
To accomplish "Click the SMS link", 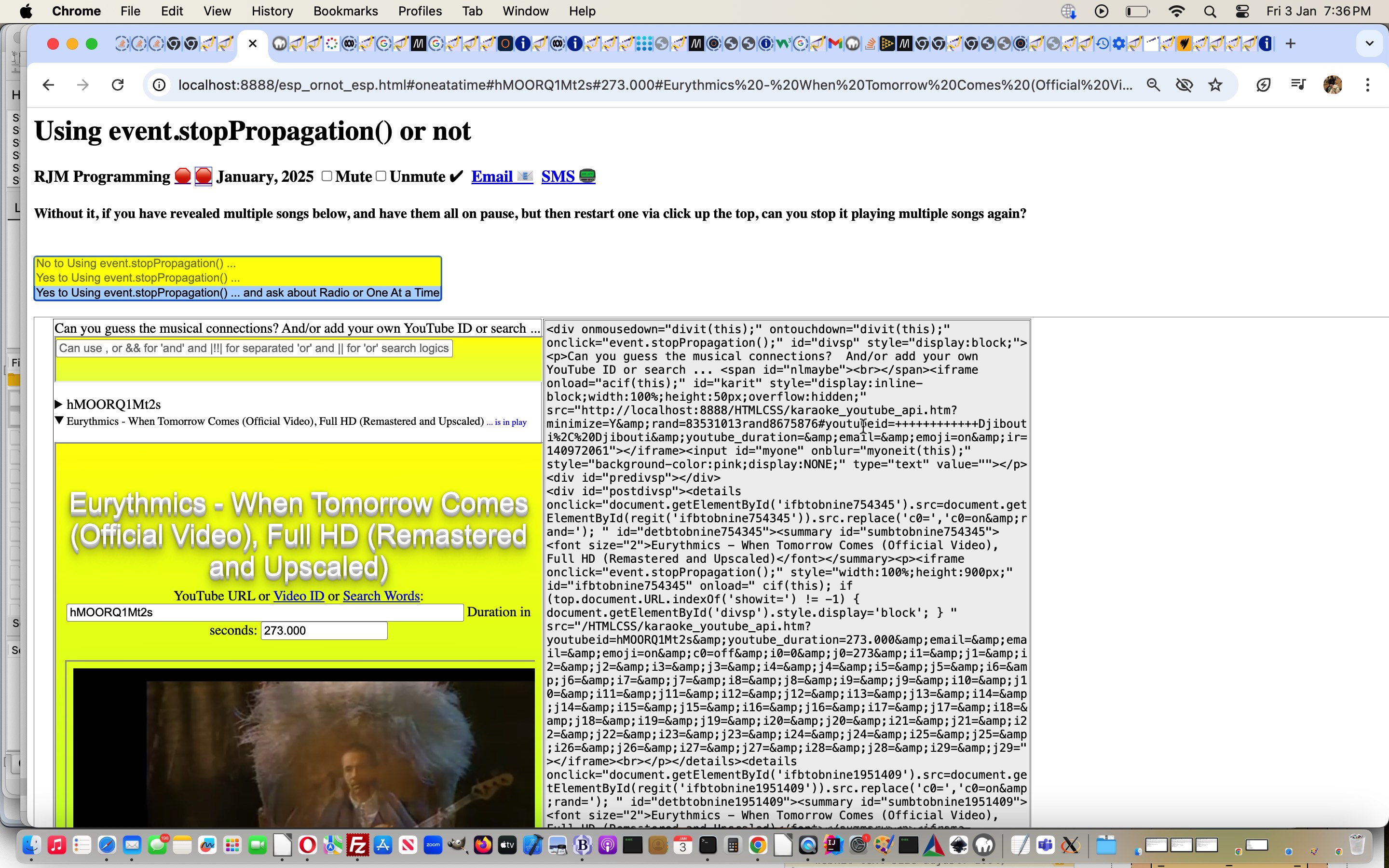I will coord(568,176).
